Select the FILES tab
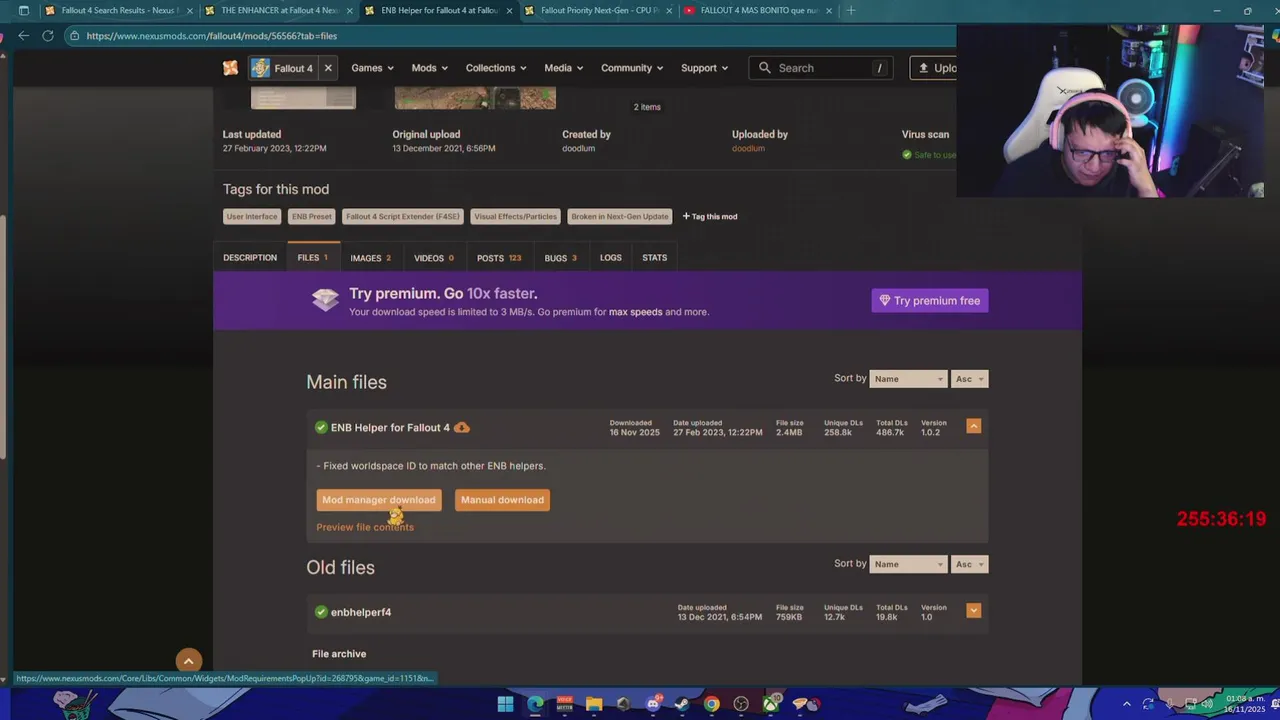This screenshot has width=1280, height=720. tap(313, 258)
